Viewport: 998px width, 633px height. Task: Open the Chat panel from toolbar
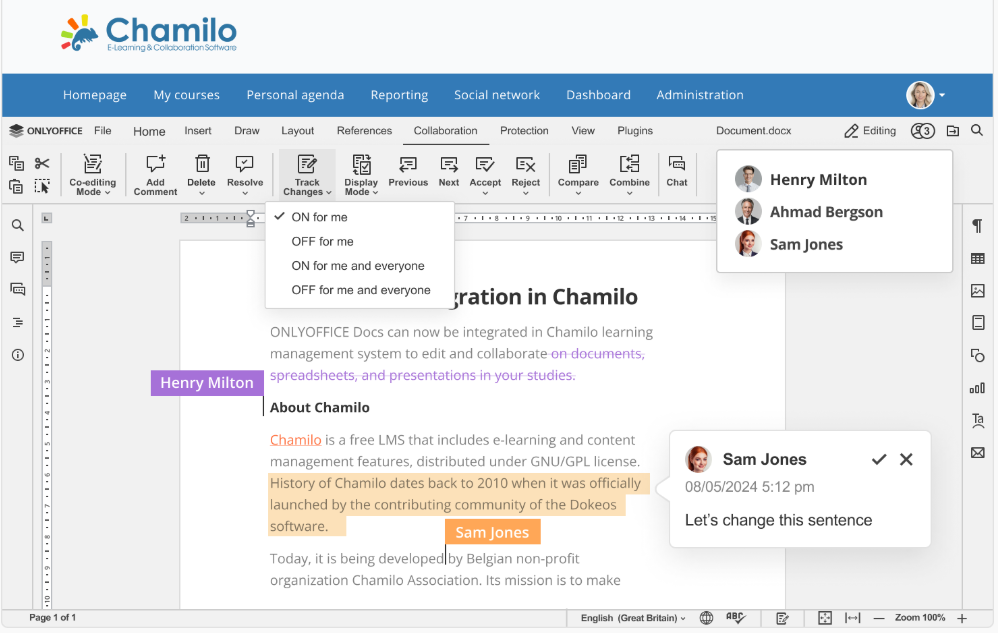point(677,172)
